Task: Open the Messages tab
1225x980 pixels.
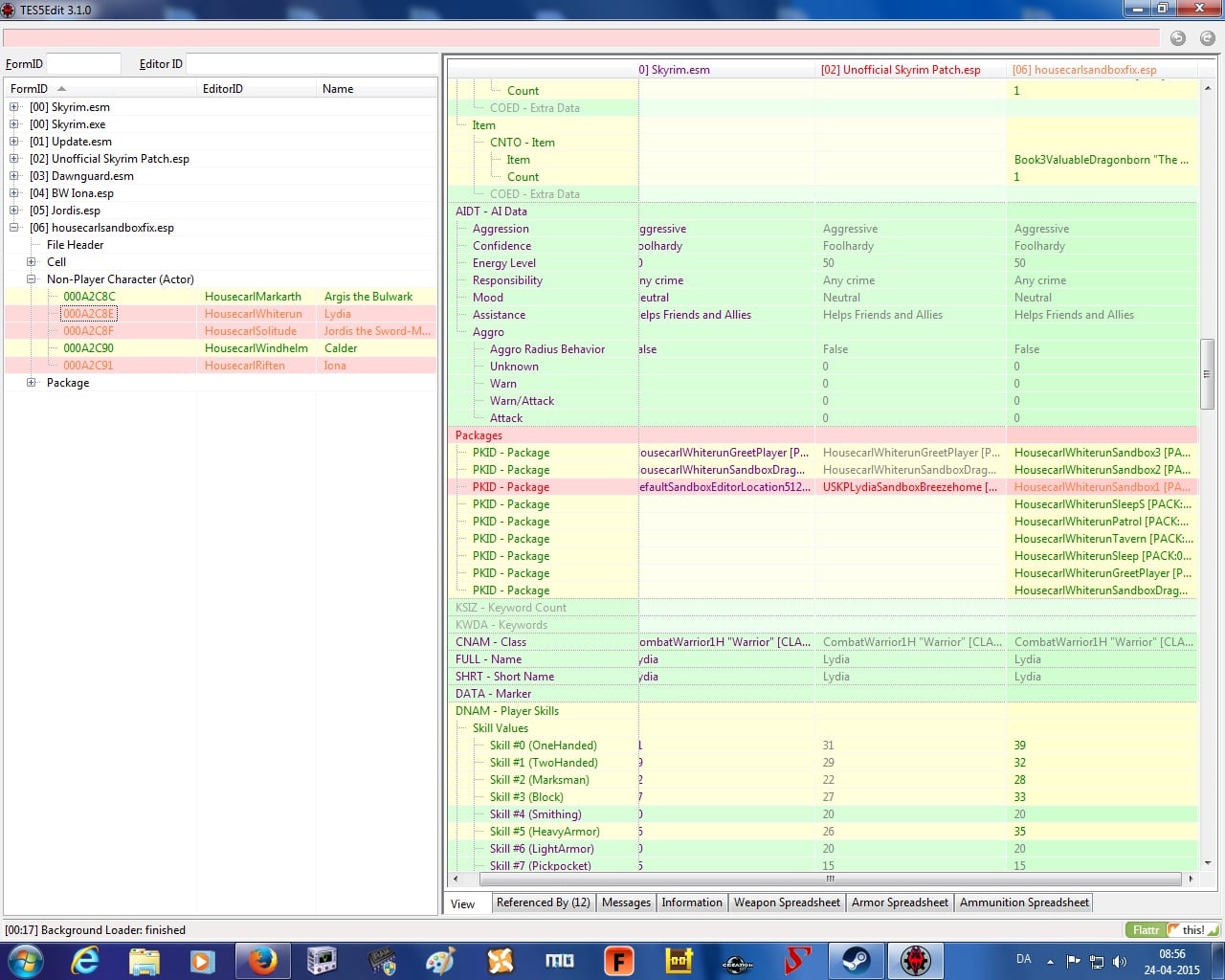Action: pyautogui.click(x=626, y=902)
